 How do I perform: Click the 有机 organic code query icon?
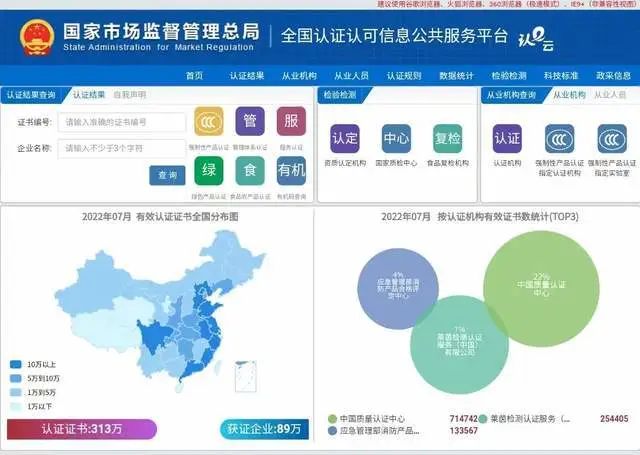(x=291, y=171)
